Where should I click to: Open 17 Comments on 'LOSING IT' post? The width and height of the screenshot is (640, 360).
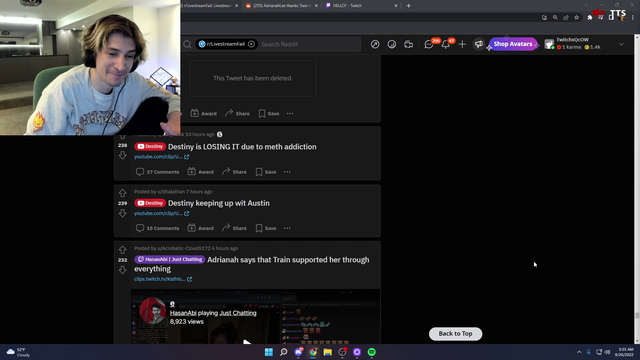coord(158,172)
